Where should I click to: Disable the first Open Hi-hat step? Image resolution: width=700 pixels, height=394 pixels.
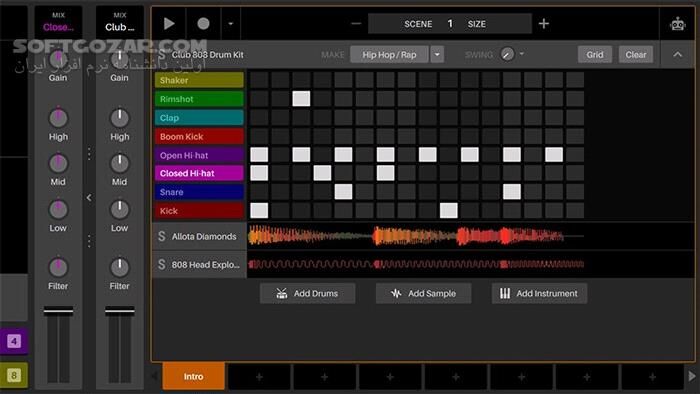259,155
